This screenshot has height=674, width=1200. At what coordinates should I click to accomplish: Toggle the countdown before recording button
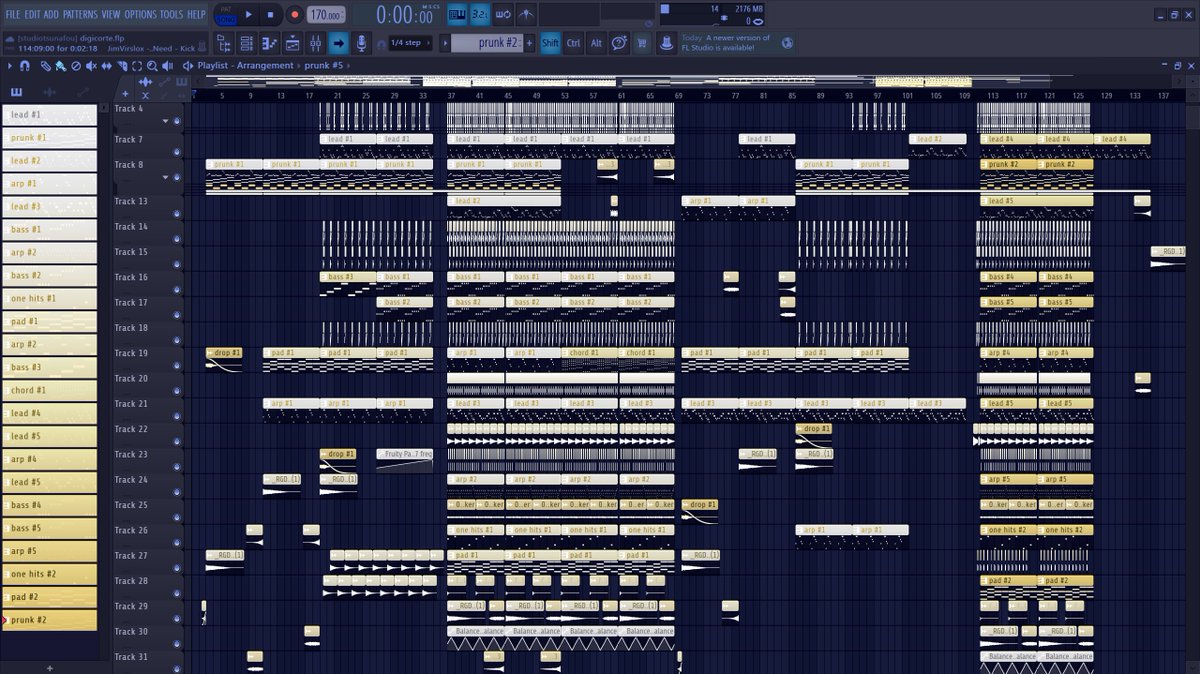coord(480,14)
